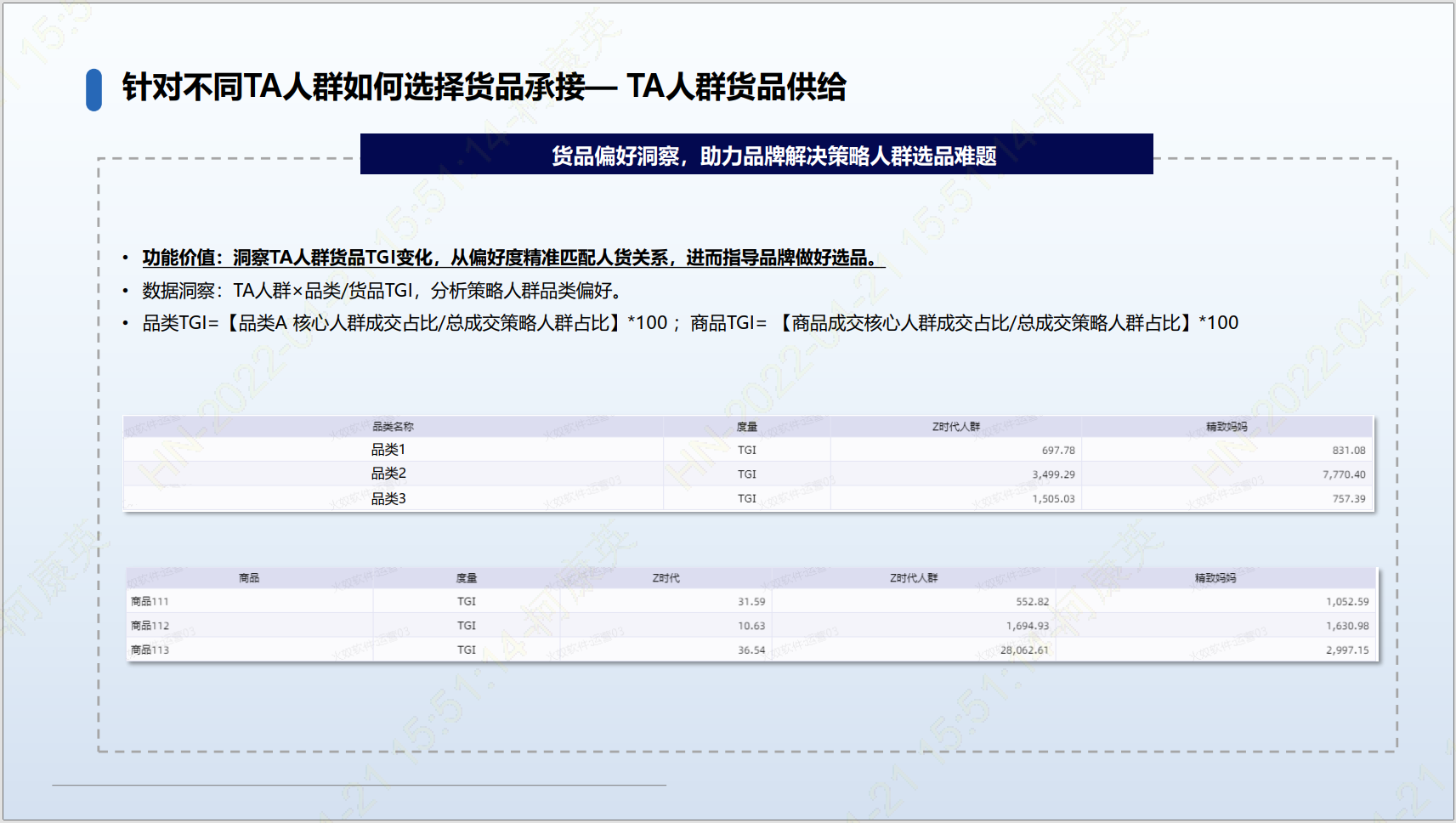This screenshot has height=823, width=1456.
Task: Select the 精致妈妈 header in the product table
Action: [x=1215, y=578]
